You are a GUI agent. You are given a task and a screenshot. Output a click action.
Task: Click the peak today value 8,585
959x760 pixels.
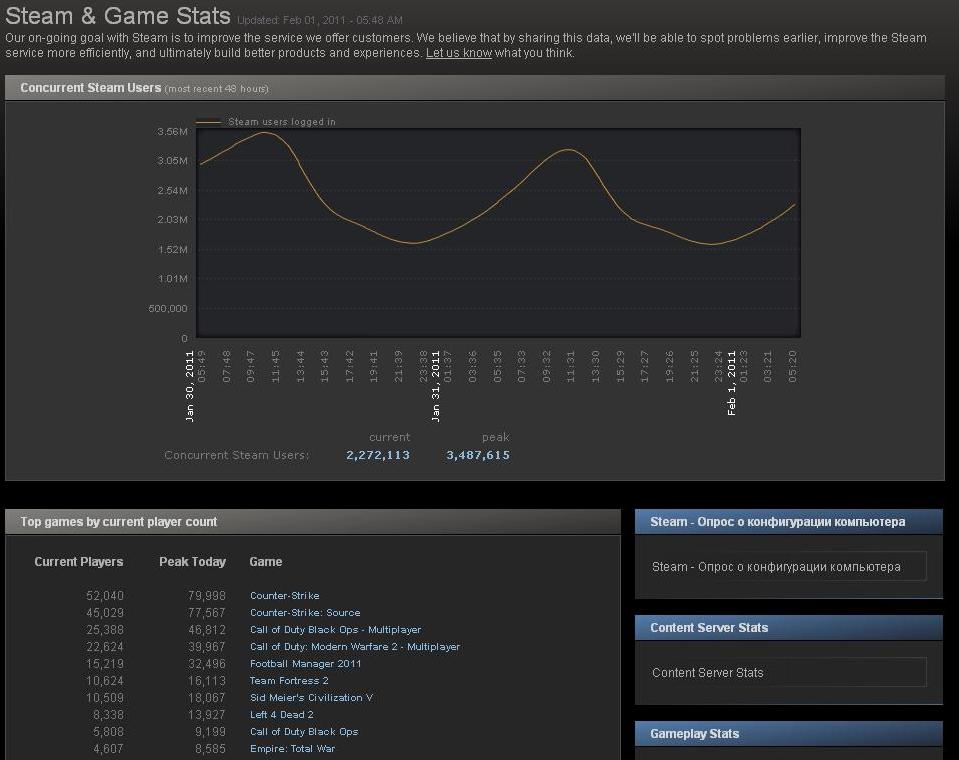[210, 749]
